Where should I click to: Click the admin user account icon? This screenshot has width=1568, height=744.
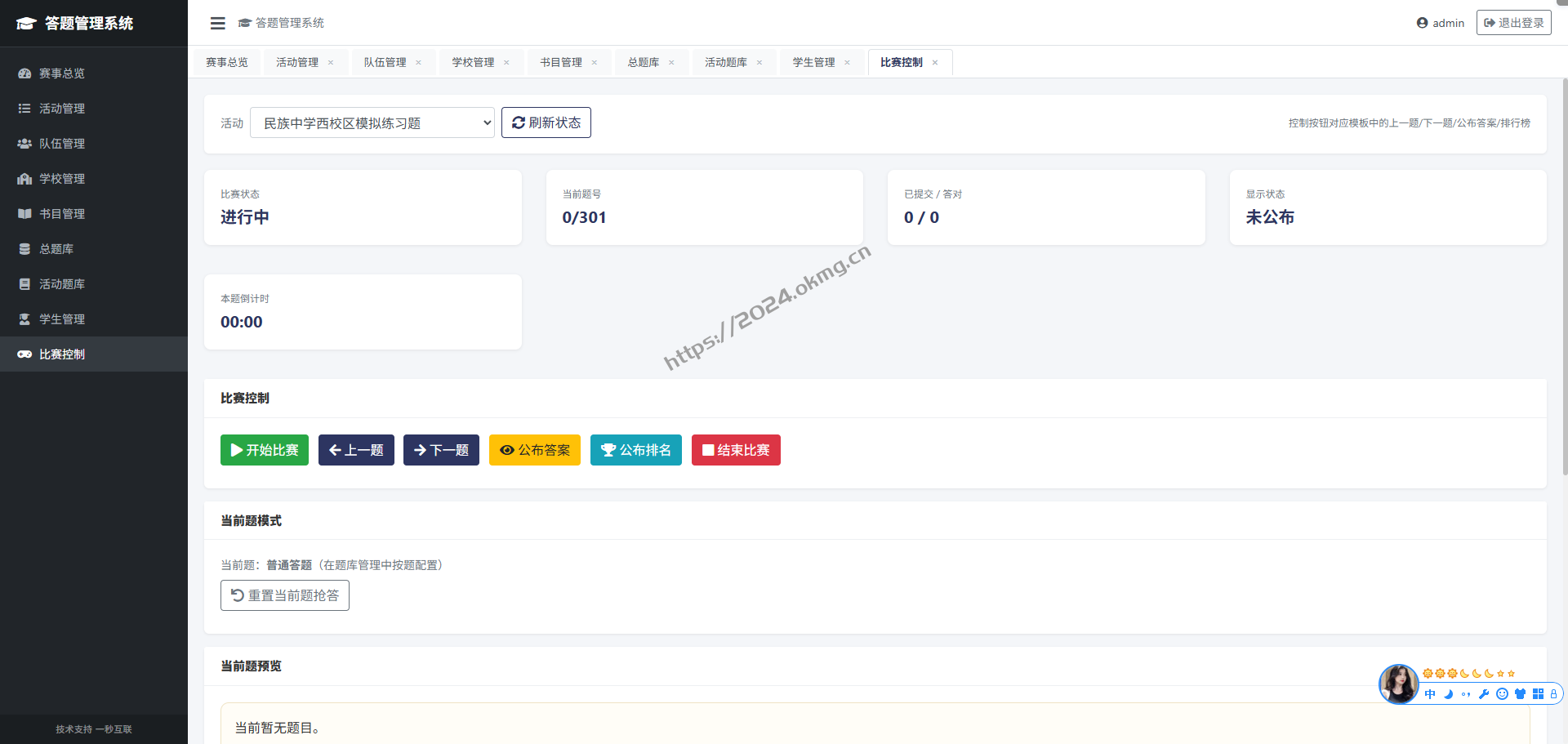tap(1422, 23)
